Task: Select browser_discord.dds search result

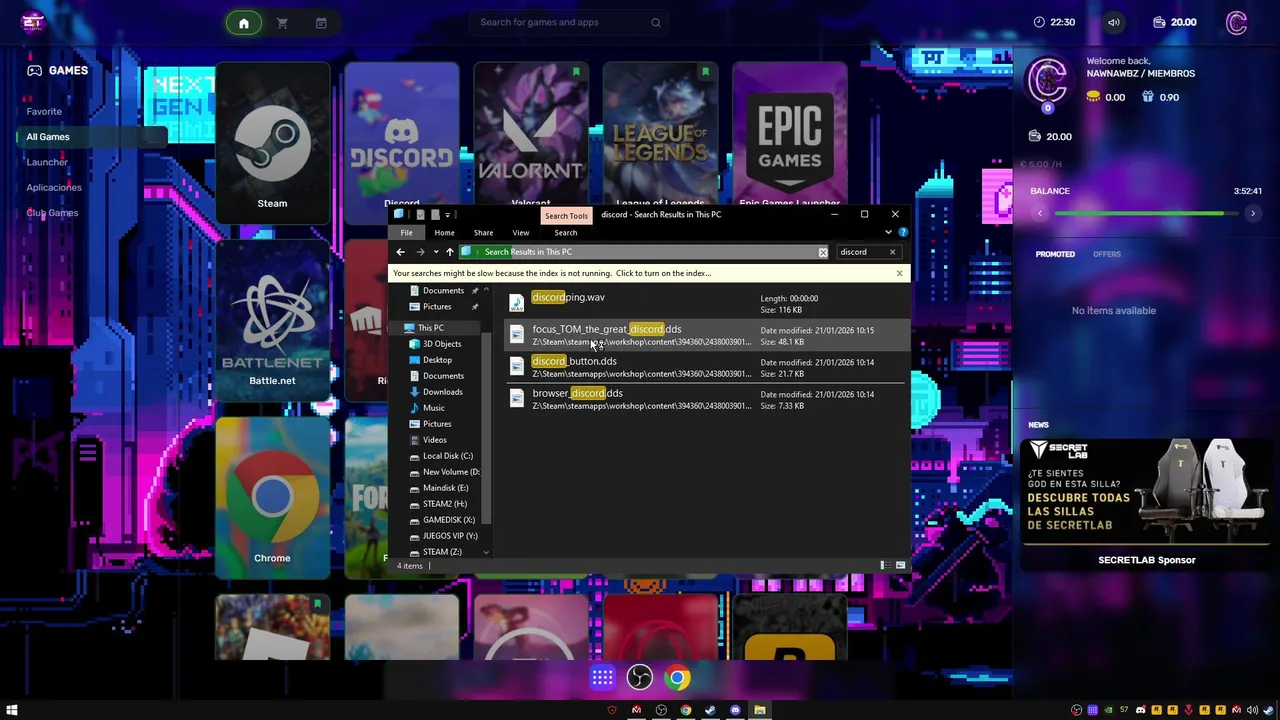Action: (x=708, y=399)
